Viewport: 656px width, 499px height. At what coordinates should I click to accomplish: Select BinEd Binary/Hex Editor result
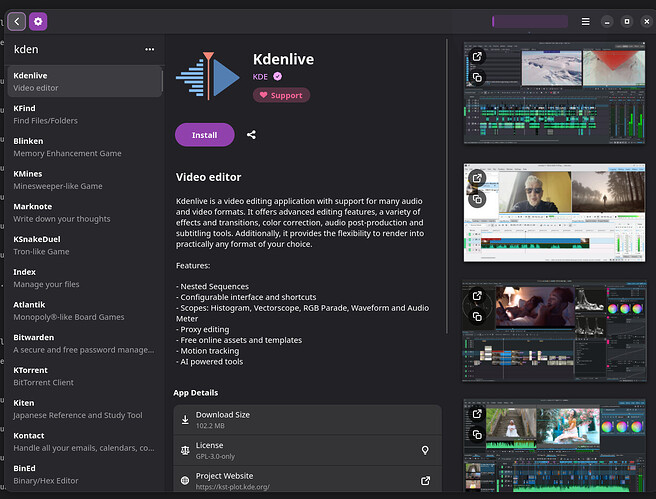(x=85, y=474)
